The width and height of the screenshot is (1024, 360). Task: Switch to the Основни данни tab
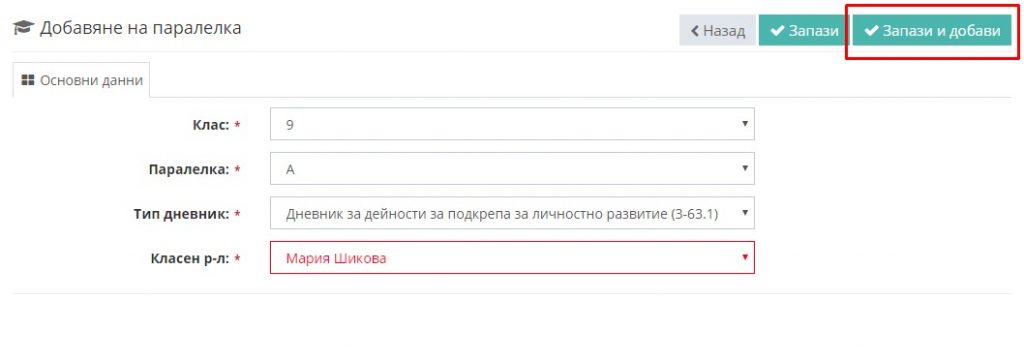[x=82, y=80]
